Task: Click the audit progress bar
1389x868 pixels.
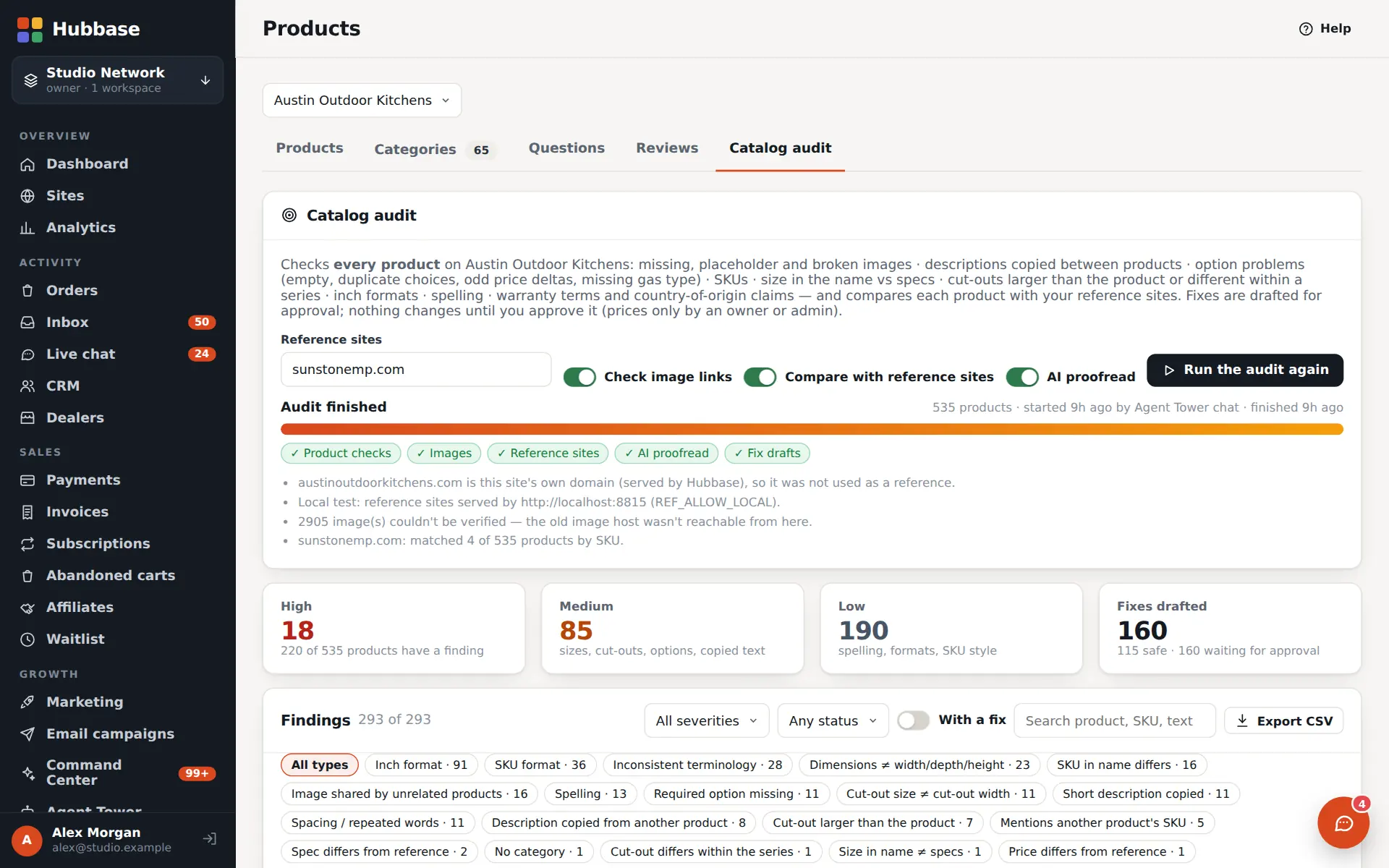Action: tap(812, 430)
